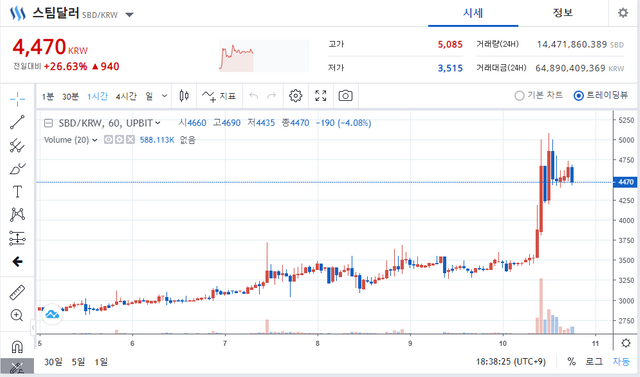Select the text annotation tool
Image resolution: width=640 pixels, height=377 pixels.
(x=17, y=191)
